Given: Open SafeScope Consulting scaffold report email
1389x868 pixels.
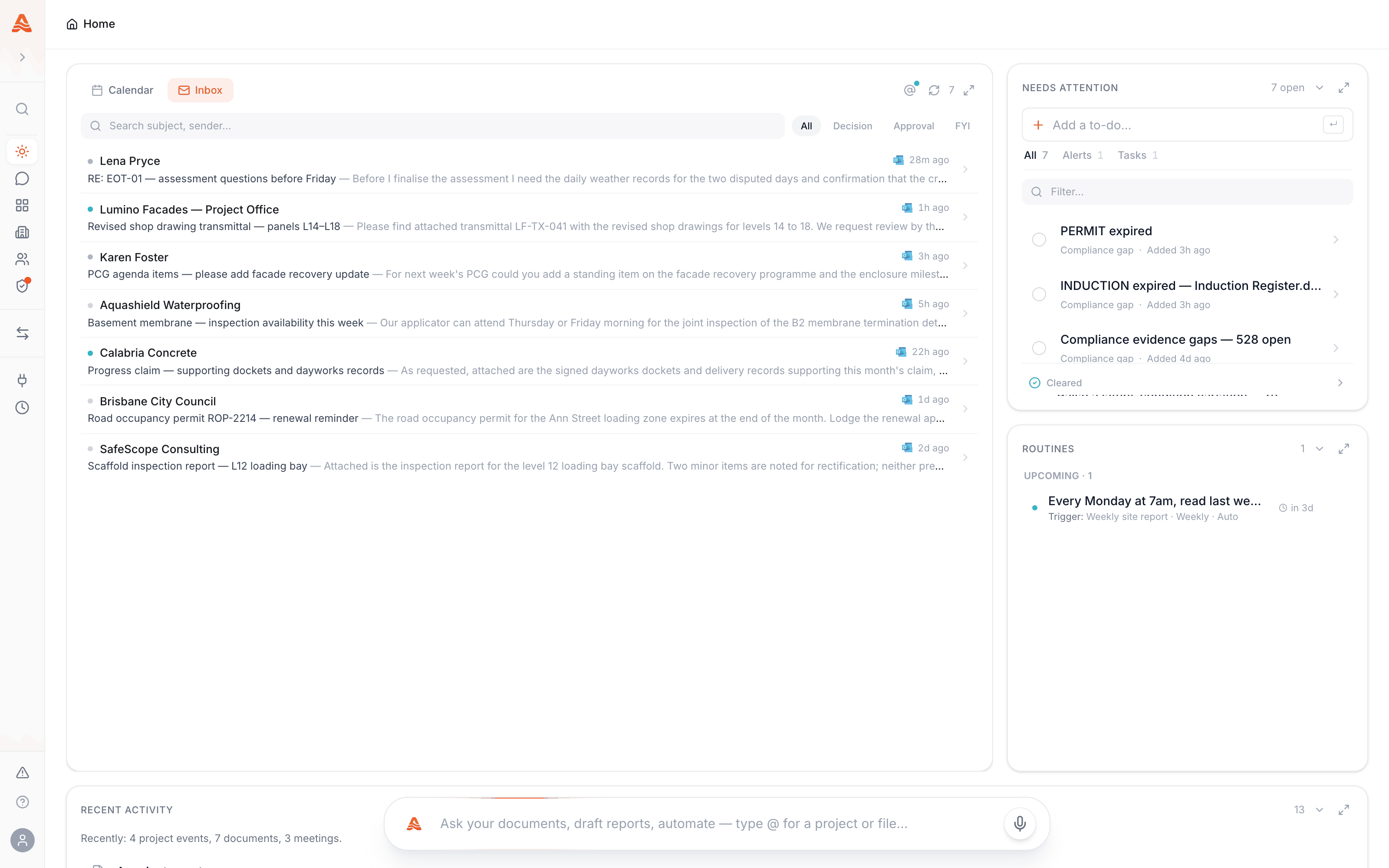Looking at the screenshot, I should coord(529,457).
